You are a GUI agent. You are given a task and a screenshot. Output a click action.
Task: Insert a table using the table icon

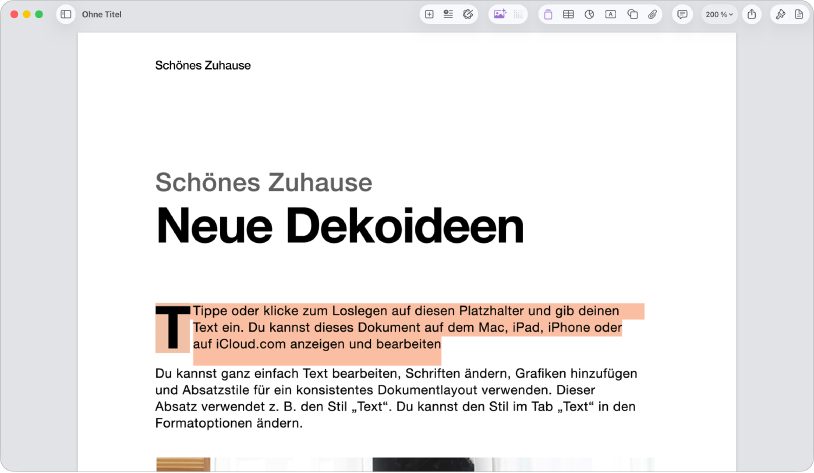click(568, 15)
